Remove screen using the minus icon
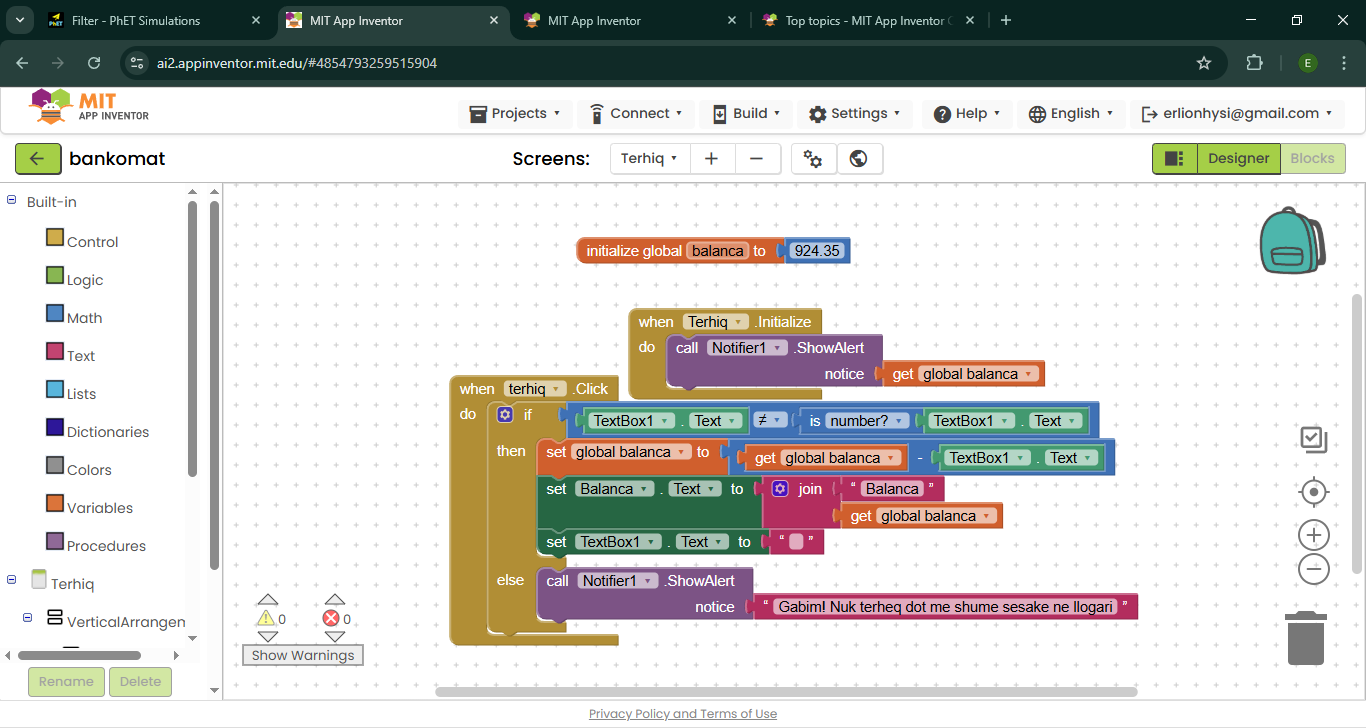The height and width of the screenshot is (728, 1366). [x=757, y=158]
